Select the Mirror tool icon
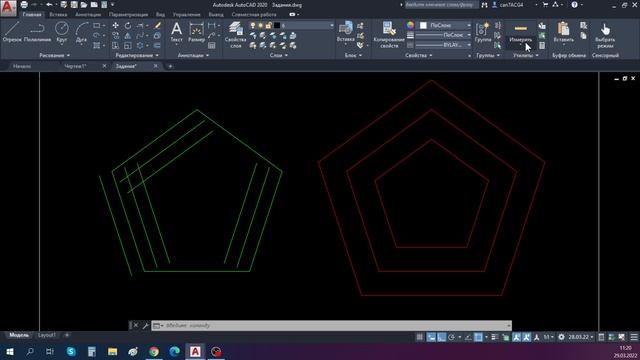This screenshot has width=640, height=360. 128,36
